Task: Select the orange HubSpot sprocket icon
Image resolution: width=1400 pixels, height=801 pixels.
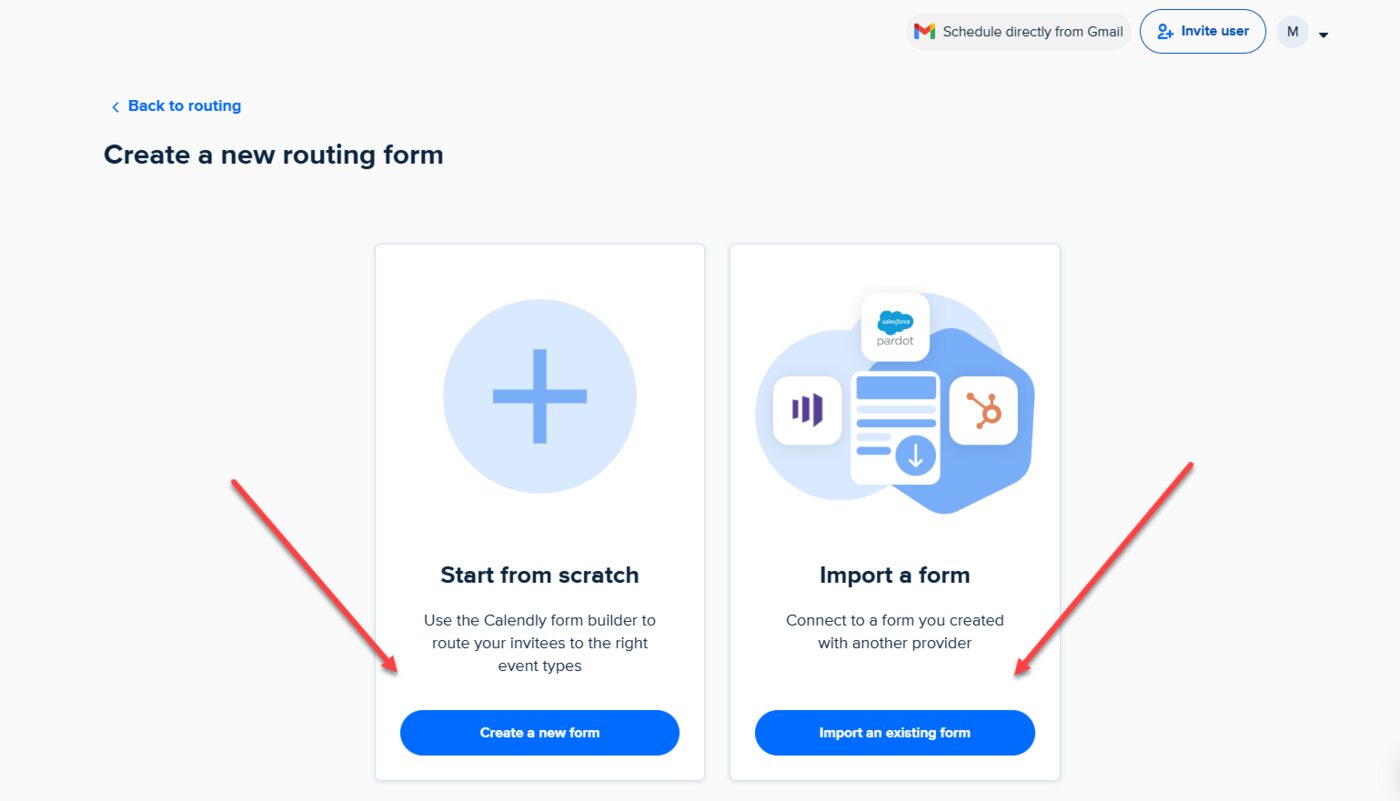Action: click(x=985, y=410)
